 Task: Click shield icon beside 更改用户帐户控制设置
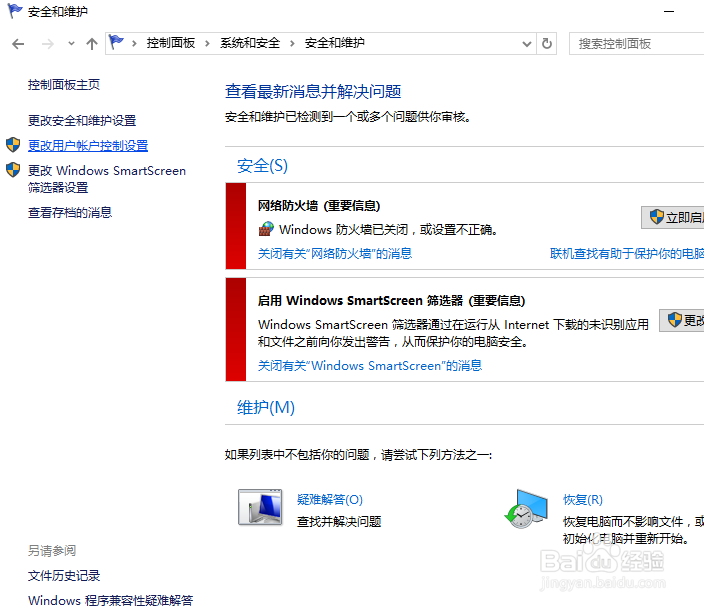[13, 145]
